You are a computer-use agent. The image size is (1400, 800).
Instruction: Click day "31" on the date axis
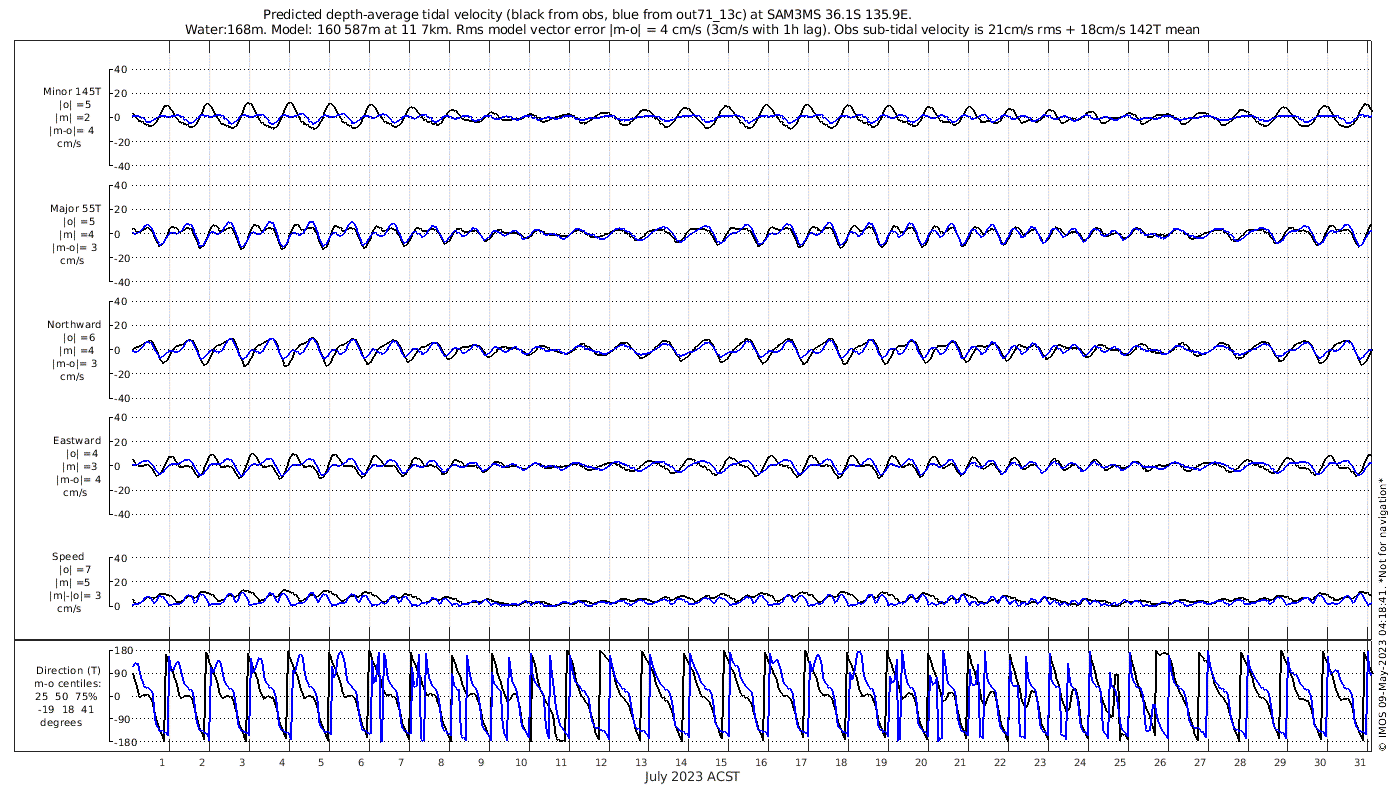pyautogui.click(x=1359, y=762)
